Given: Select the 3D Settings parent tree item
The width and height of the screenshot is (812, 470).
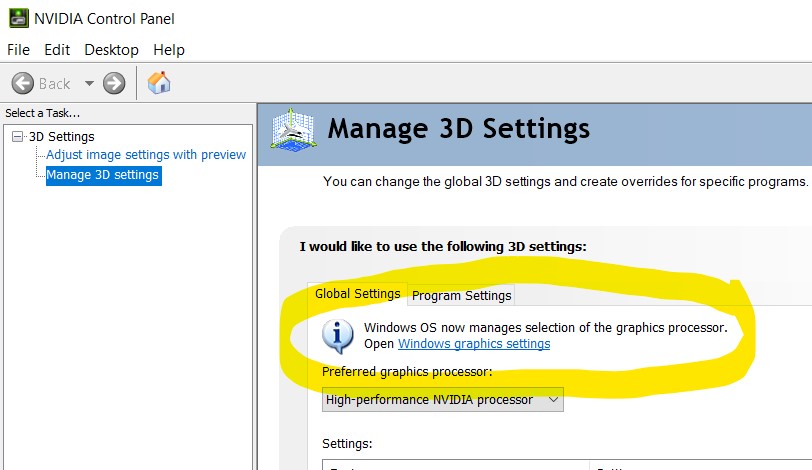Looking at the screenshot, I should [62, 137].
